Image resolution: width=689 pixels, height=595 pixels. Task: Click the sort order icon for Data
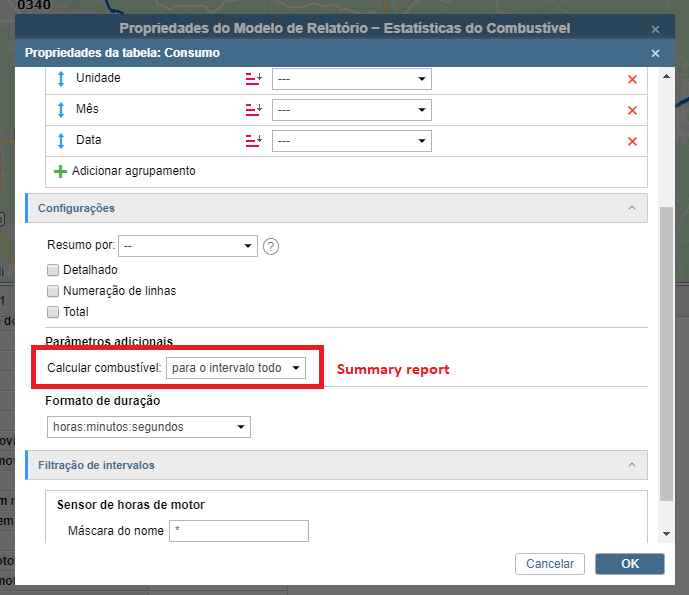point(253,141)
